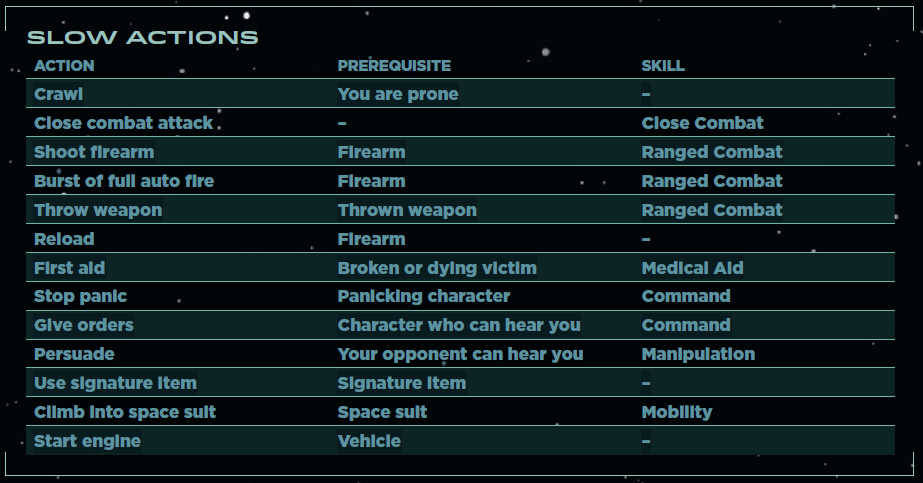
Task: Choose the Give orders action
Action: click(84, 325)
